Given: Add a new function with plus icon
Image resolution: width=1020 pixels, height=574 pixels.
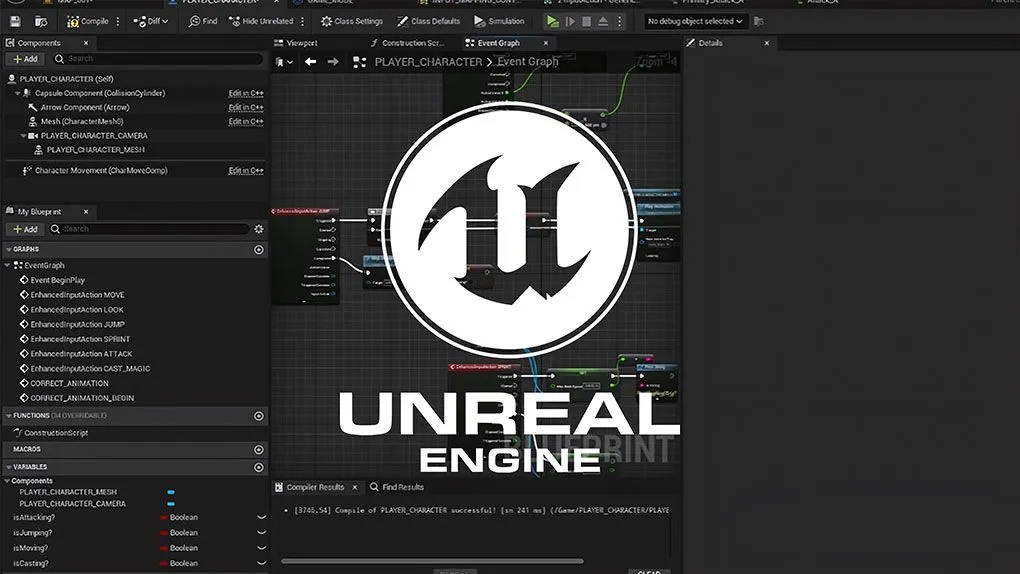Looking at the screenshot, I should [259, 416].
